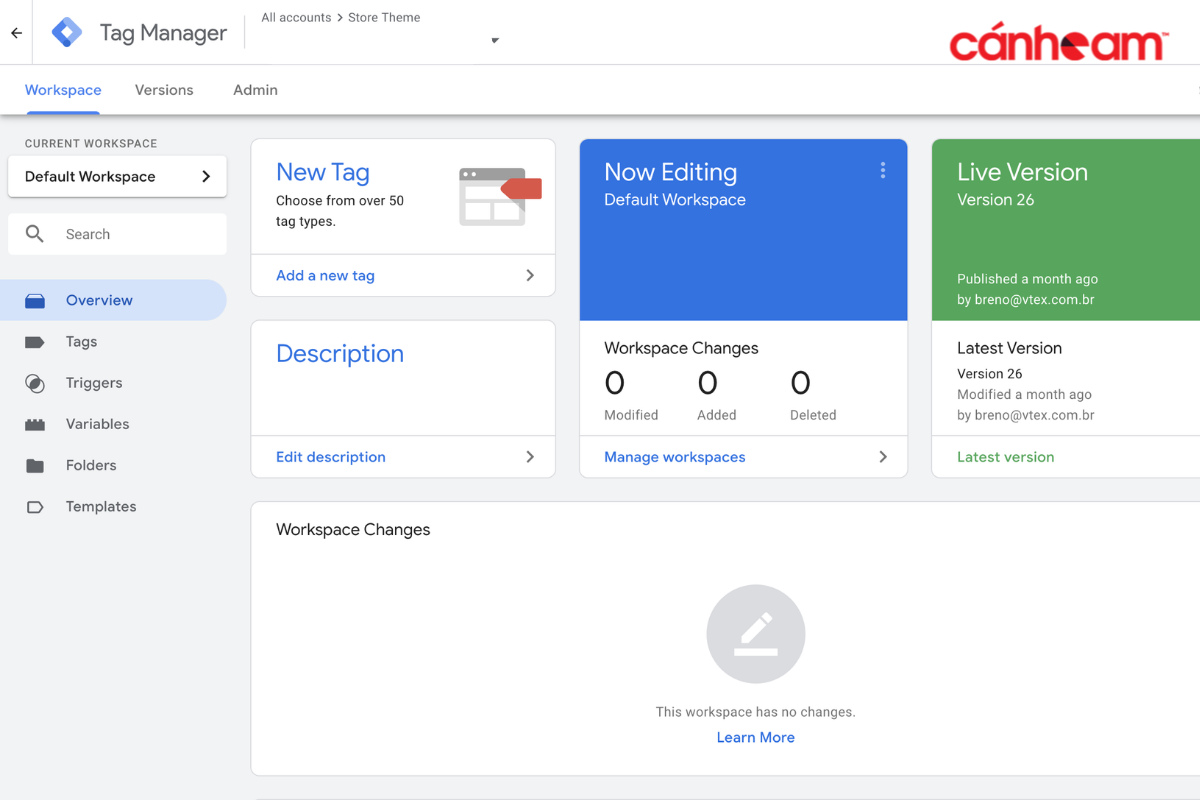Image resolution: width=1200 pixels, height=800 pixels.
Task: Switch to the Versions tab
Action: pos(164,90)
